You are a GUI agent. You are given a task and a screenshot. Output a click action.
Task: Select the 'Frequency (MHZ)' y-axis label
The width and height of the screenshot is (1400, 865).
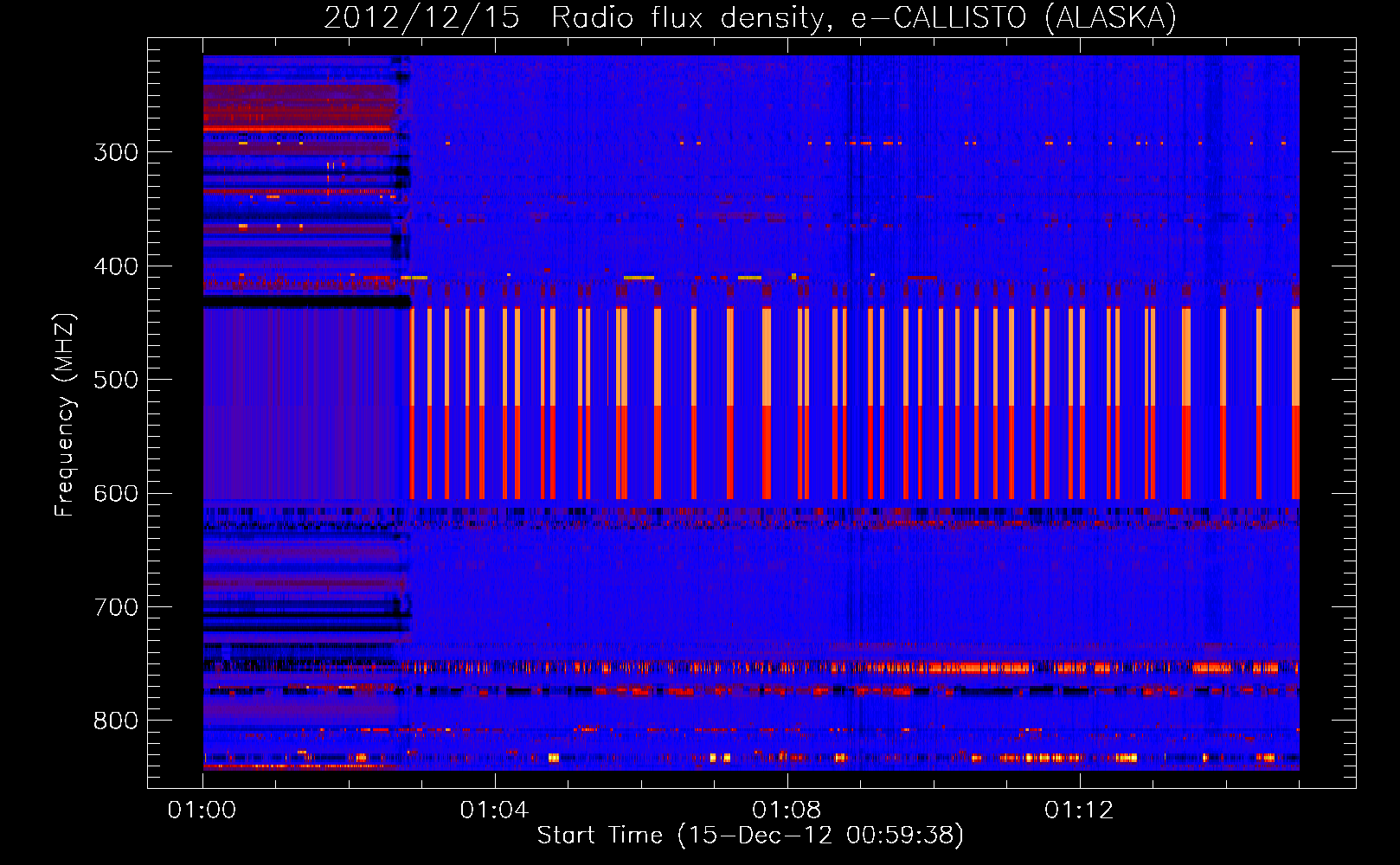[65, 414]
